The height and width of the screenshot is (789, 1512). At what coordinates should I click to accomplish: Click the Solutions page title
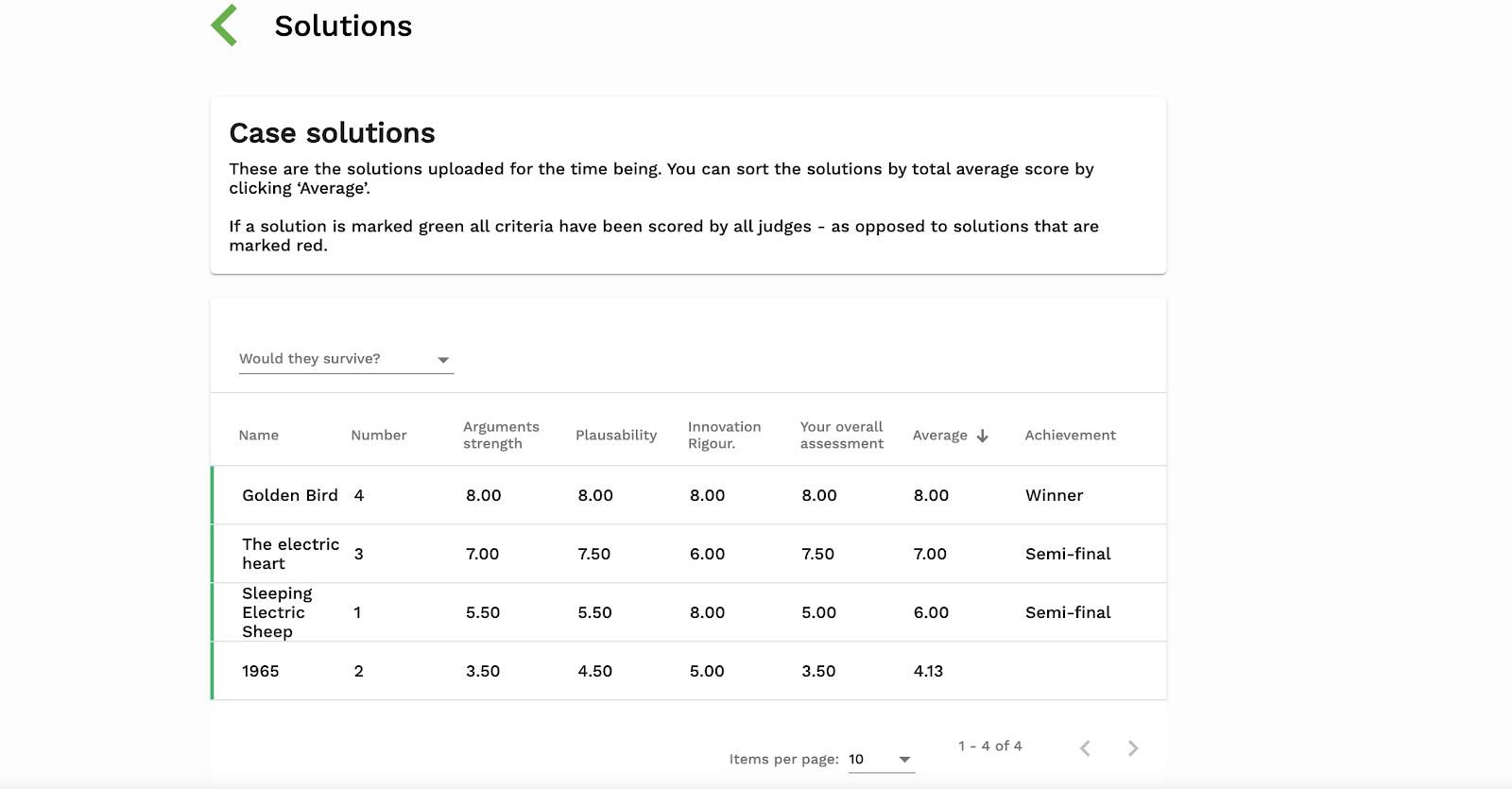tap(343, 26)
